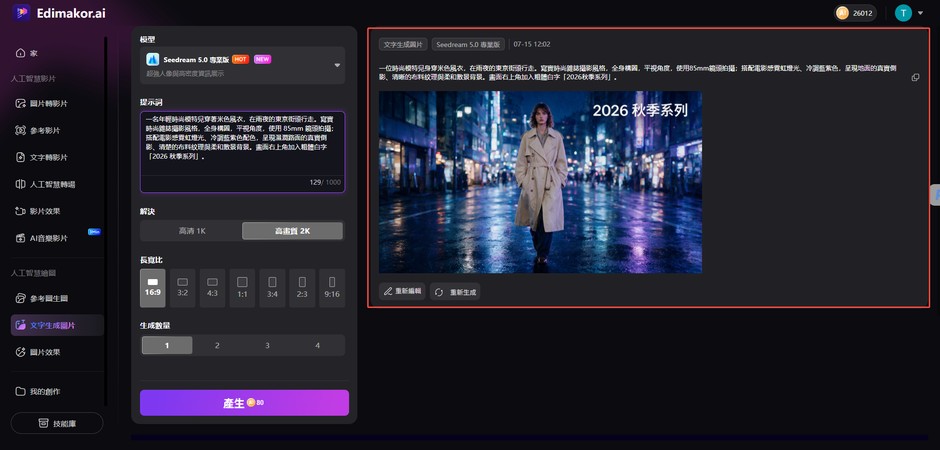Click the text-to-video sidebar icon
This screenshot has height=450, width=940.
pyautogui.click(x=20, y=157)
